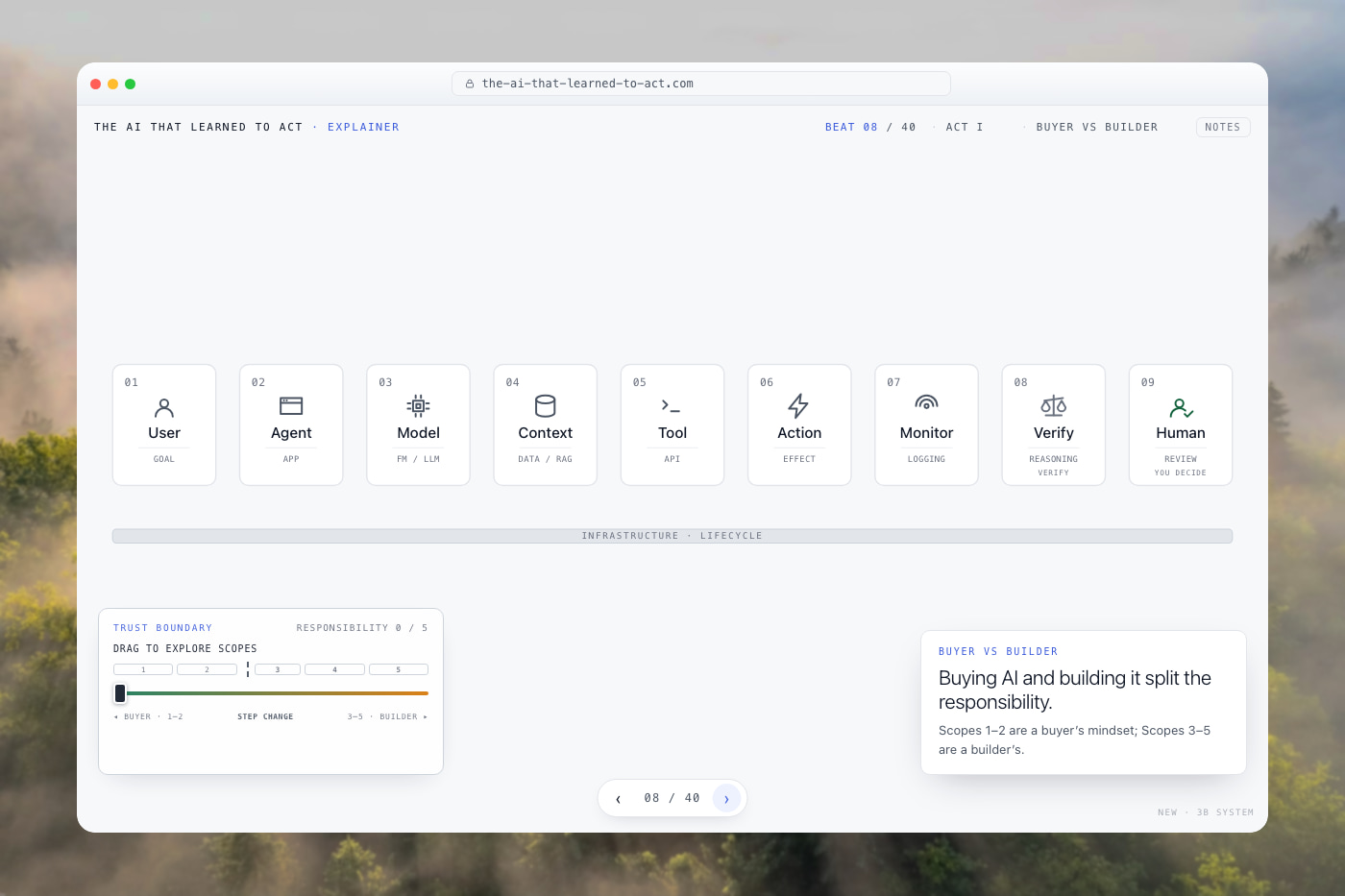Click the lock icon in the address bar
Screen dimensions: 1345x896
pyautogui.click(x=470, y=84)
